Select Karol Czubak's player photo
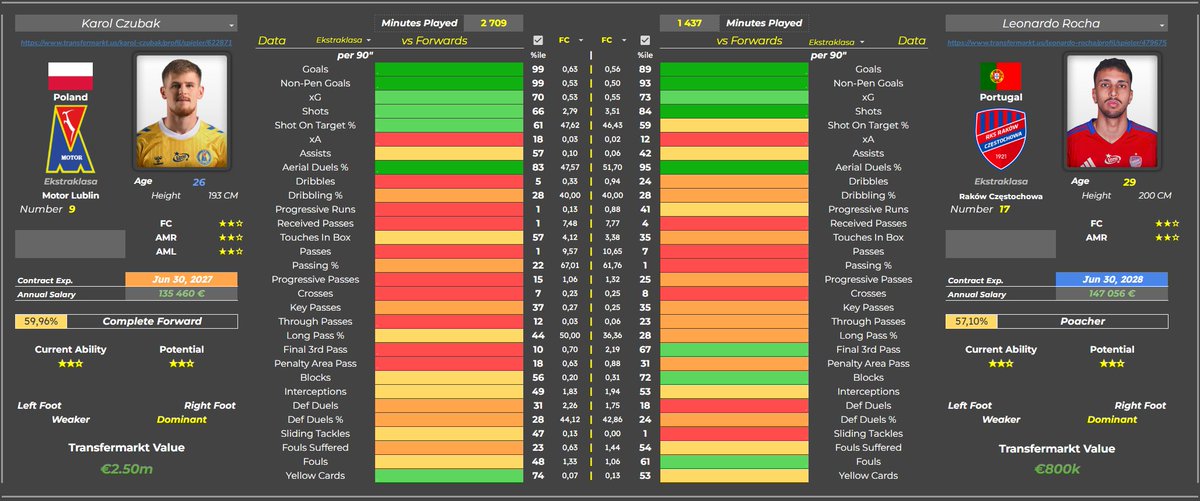The height and width of the screenshot is (501, 1200). (x=181, y=112)
